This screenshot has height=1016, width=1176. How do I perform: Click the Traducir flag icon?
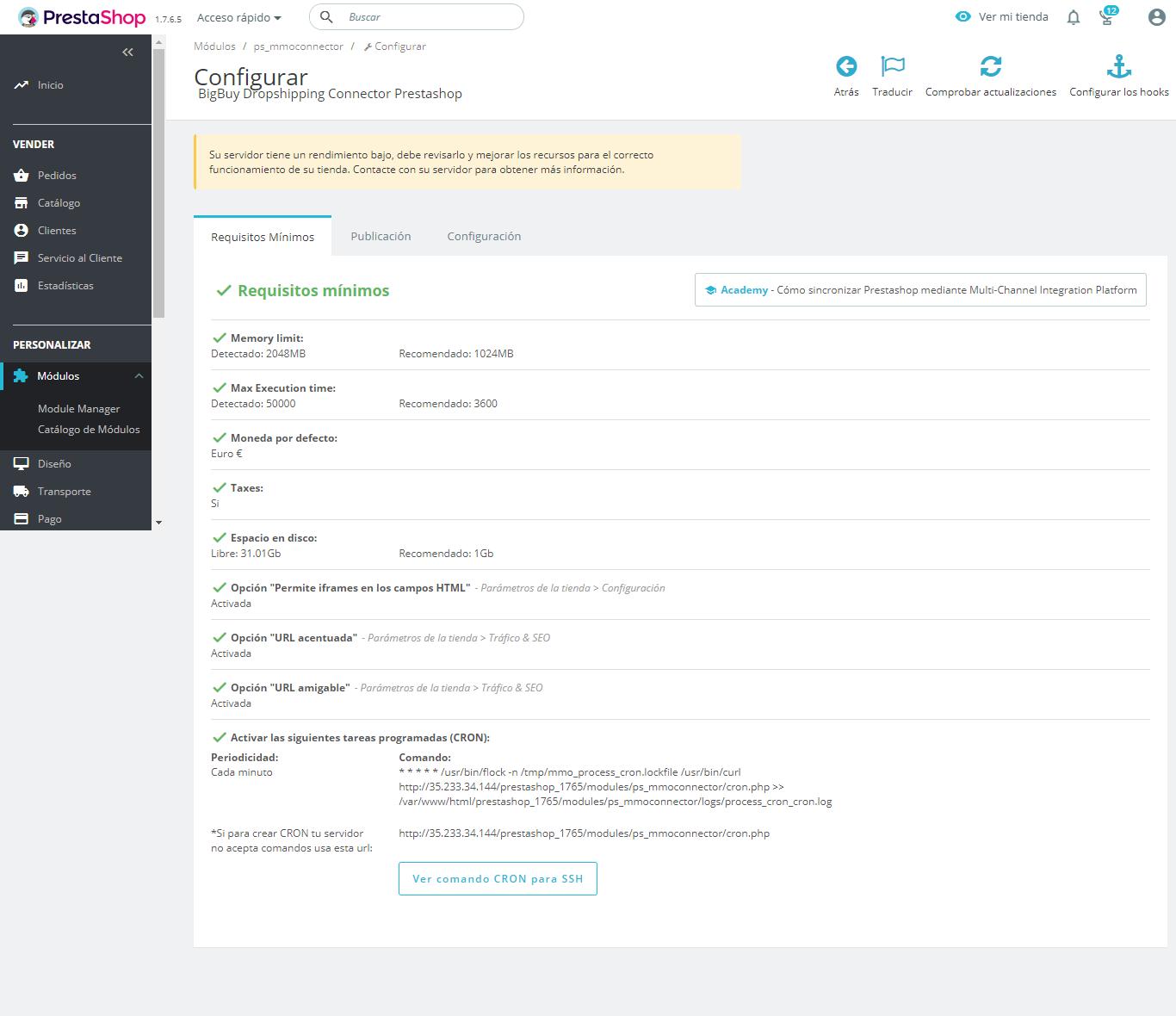(x=892, y=67)
